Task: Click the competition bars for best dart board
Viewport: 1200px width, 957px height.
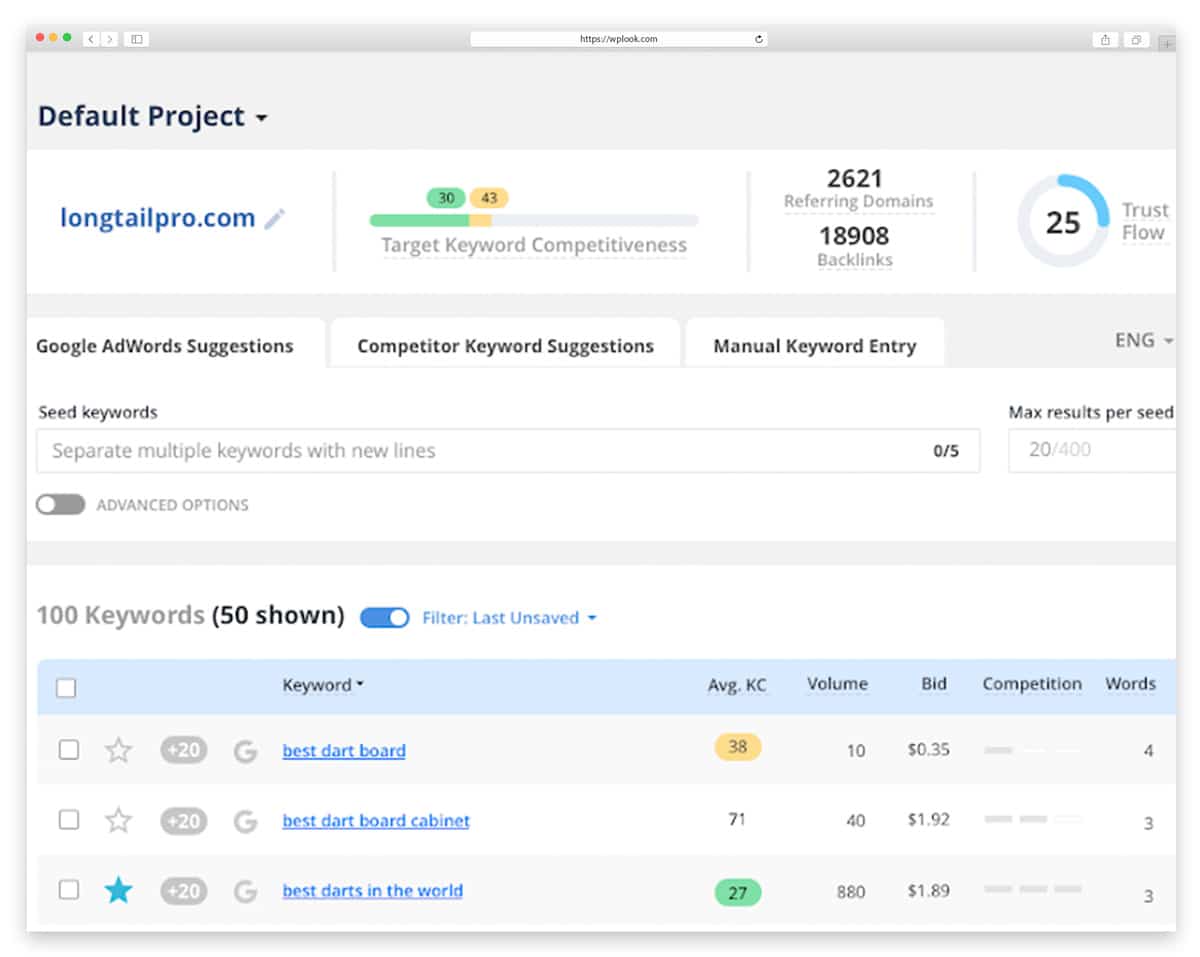Action: click(x=1033, y=750)
